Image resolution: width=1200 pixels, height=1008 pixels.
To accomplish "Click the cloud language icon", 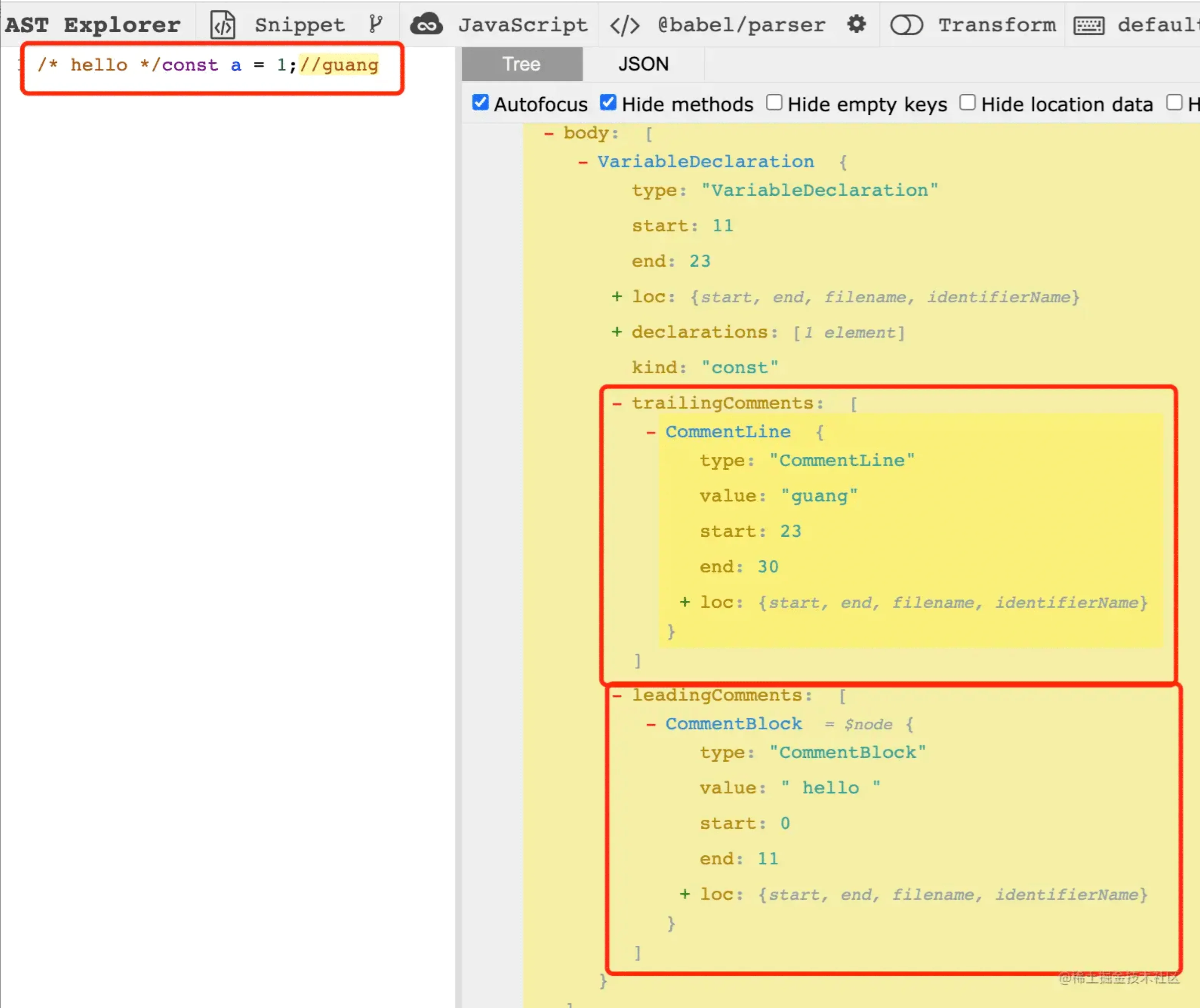I will [426, 24].
